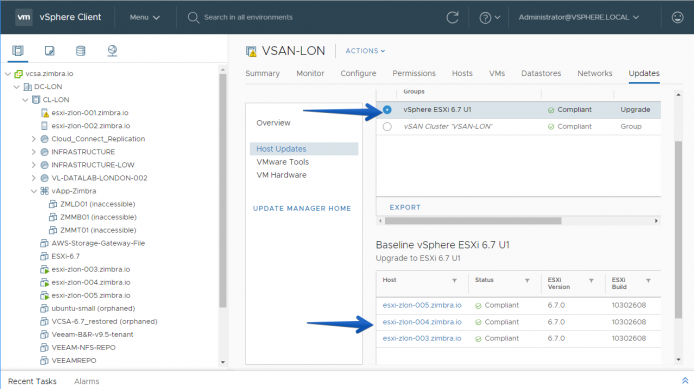Viewport: 694px width, 389px height.
Task: Expand the Cloud_Connect_Replication node
Action: click(x=34, y=139)
